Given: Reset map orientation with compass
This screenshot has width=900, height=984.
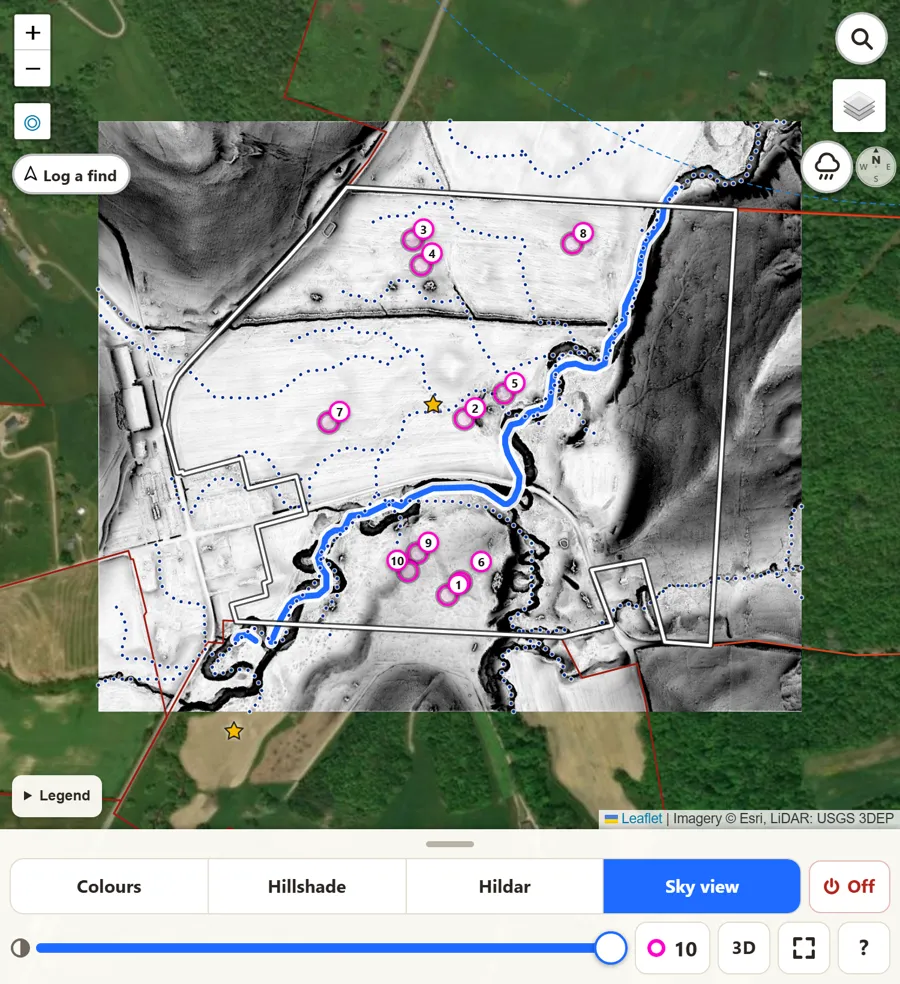Looking at the screenshot, I should (876, 167).
